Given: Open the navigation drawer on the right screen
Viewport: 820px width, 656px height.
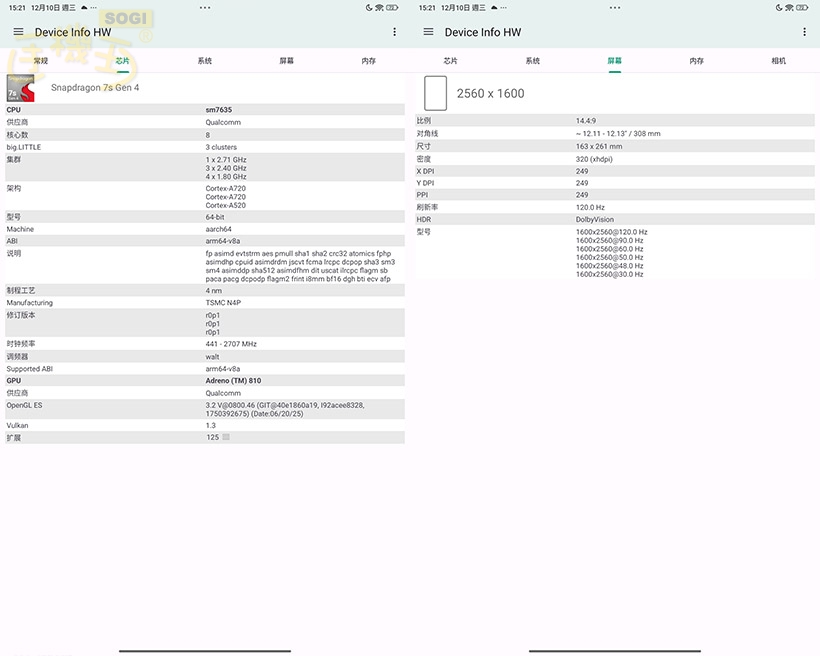Looking at the screenshot, I should pos(427,31).
